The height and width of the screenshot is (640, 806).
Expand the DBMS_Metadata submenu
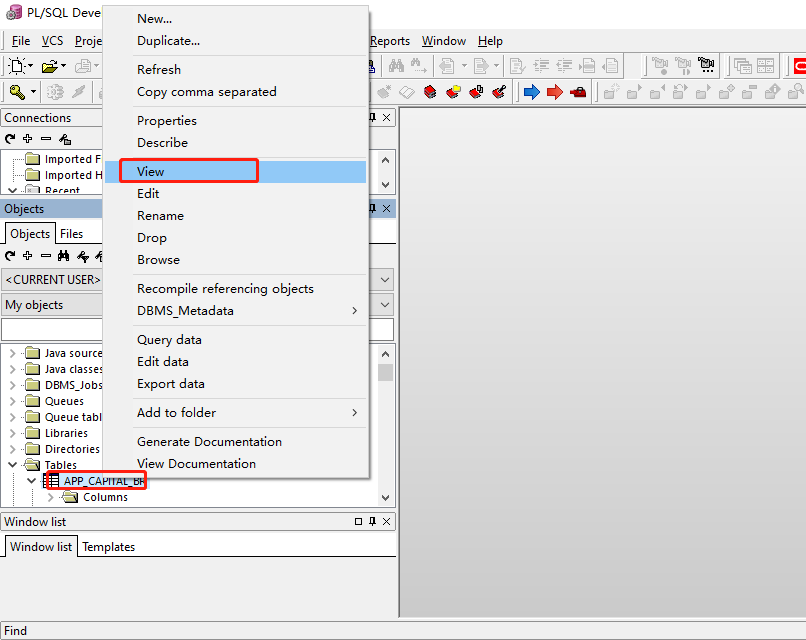coord(235,311)
